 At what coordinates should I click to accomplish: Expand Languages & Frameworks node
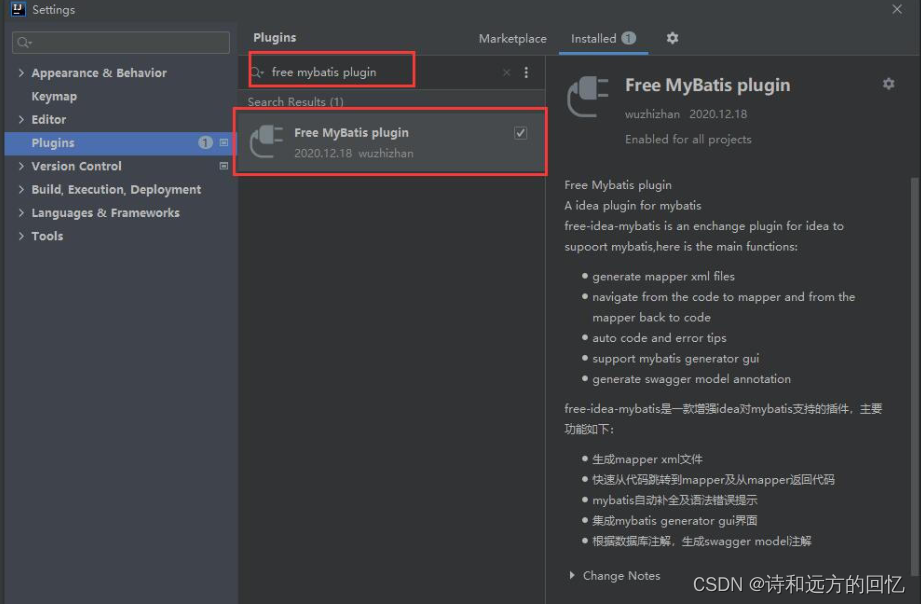(21, 213)
